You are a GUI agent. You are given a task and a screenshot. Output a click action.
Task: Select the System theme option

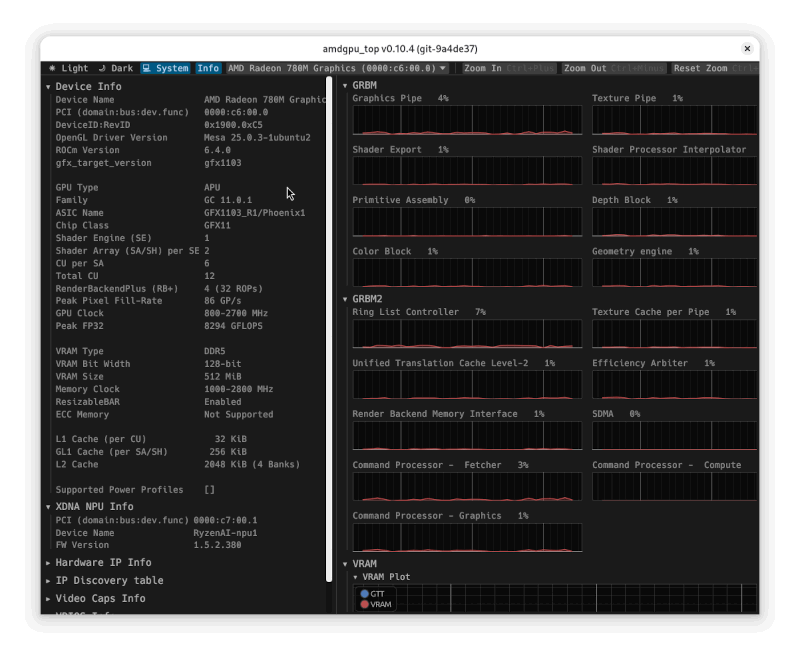(165, 68)
